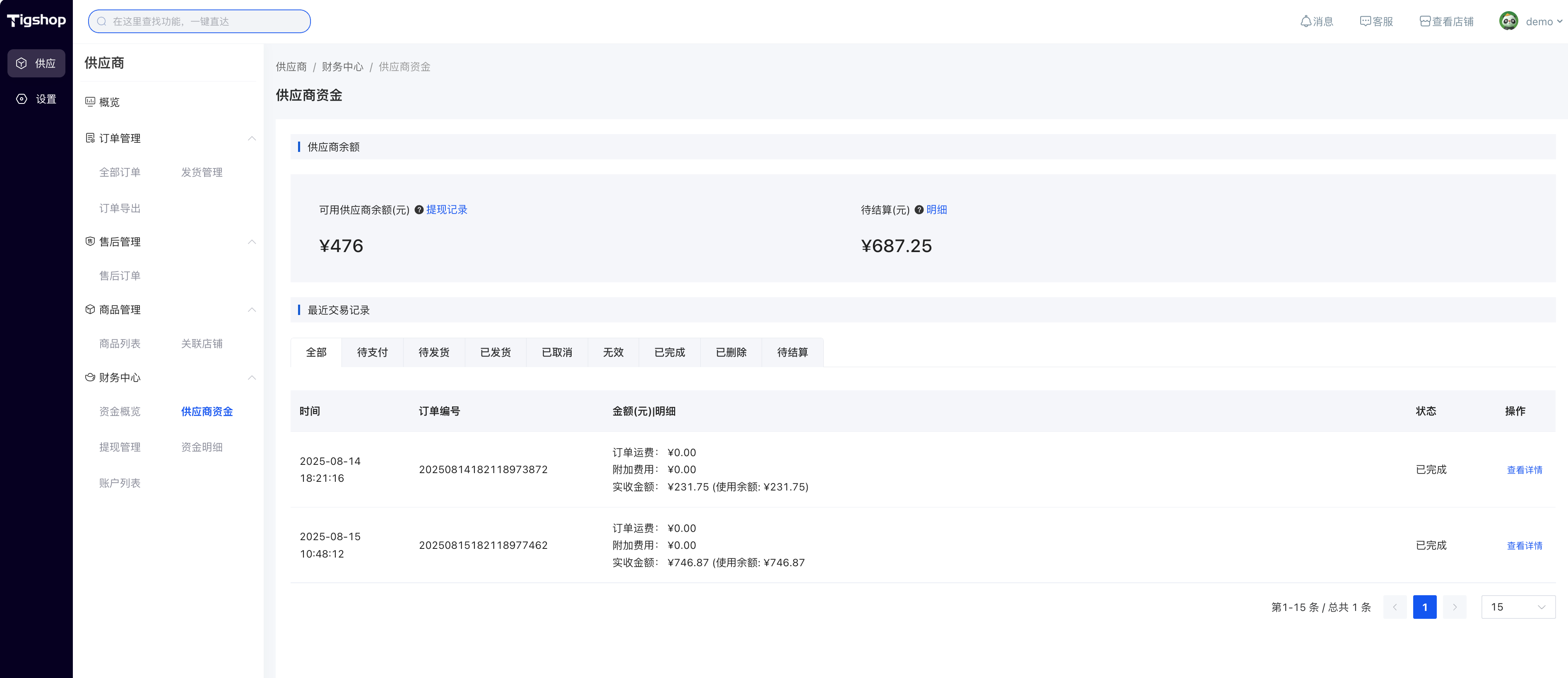Open 资金明细 menu item
The image size is (1568, 678).
[x=202, y=447]
